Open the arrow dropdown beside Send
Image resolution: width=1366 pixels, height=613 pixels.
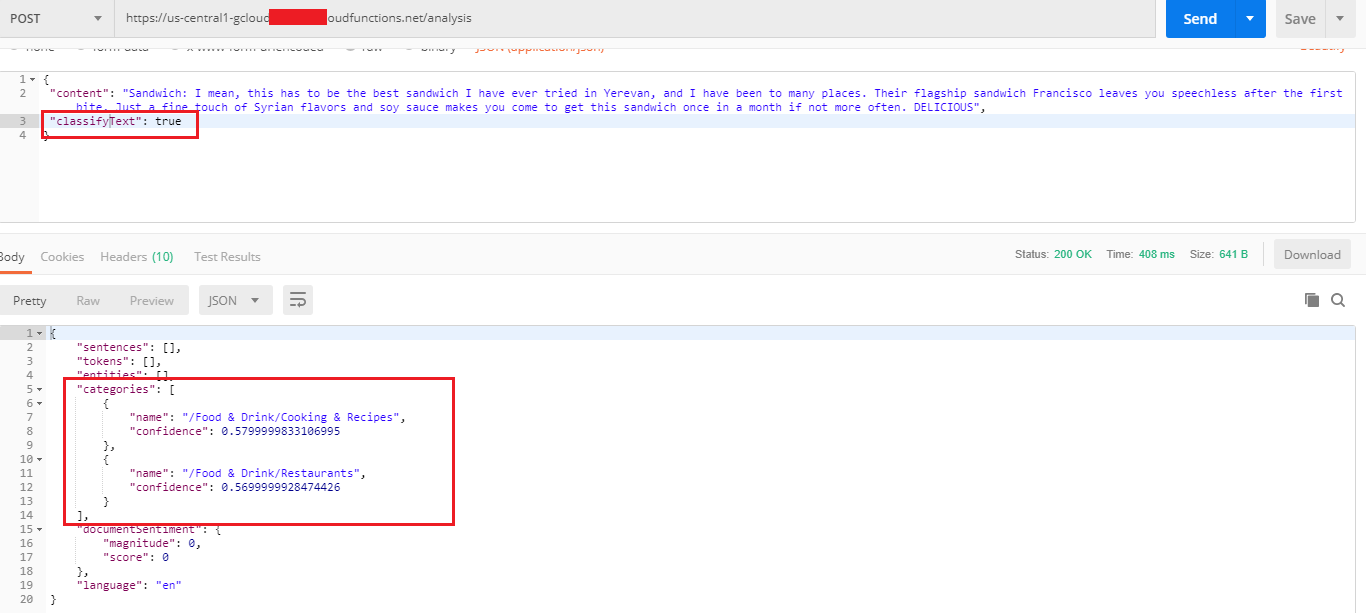1250,18
